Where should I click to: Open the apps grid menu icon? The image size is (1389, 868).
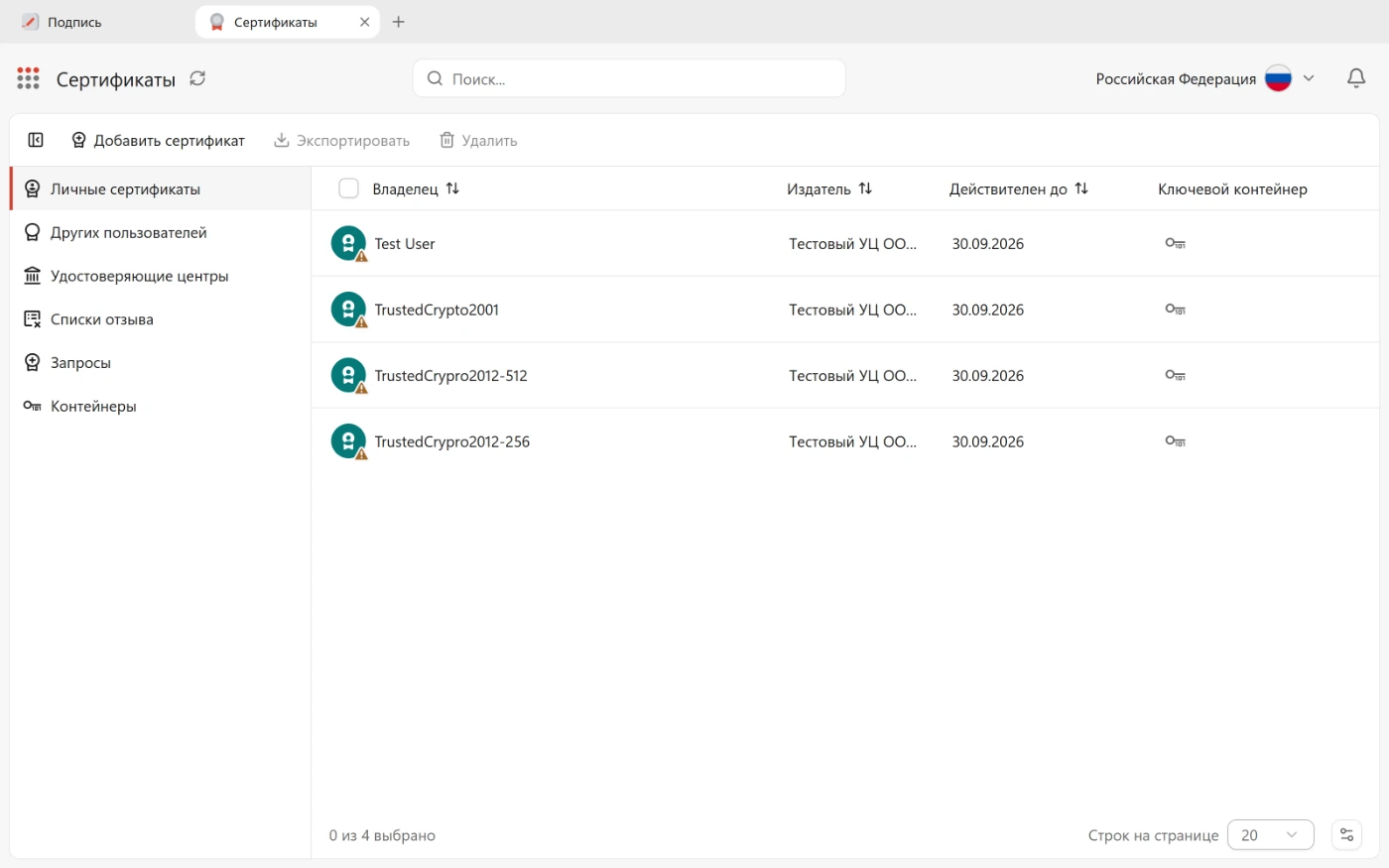(28, 78)
